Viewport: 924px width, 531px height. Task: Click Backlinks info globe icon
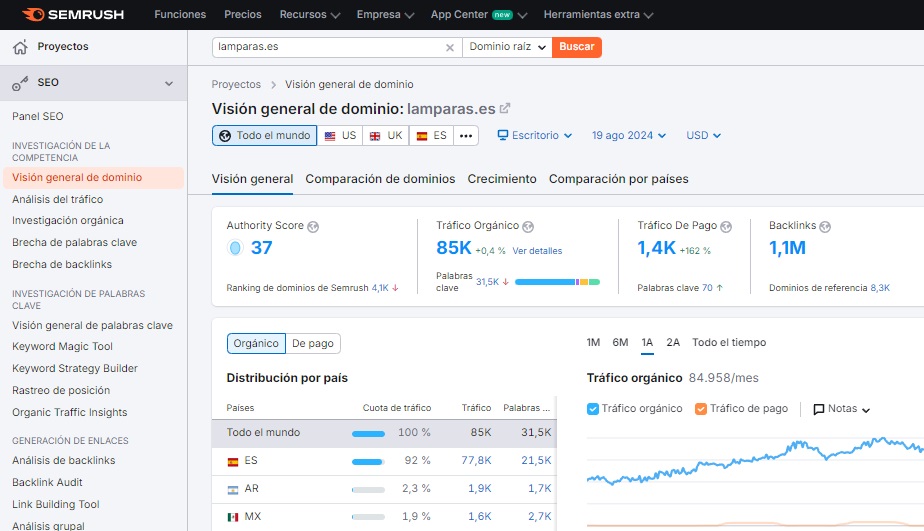pos(825,226)
